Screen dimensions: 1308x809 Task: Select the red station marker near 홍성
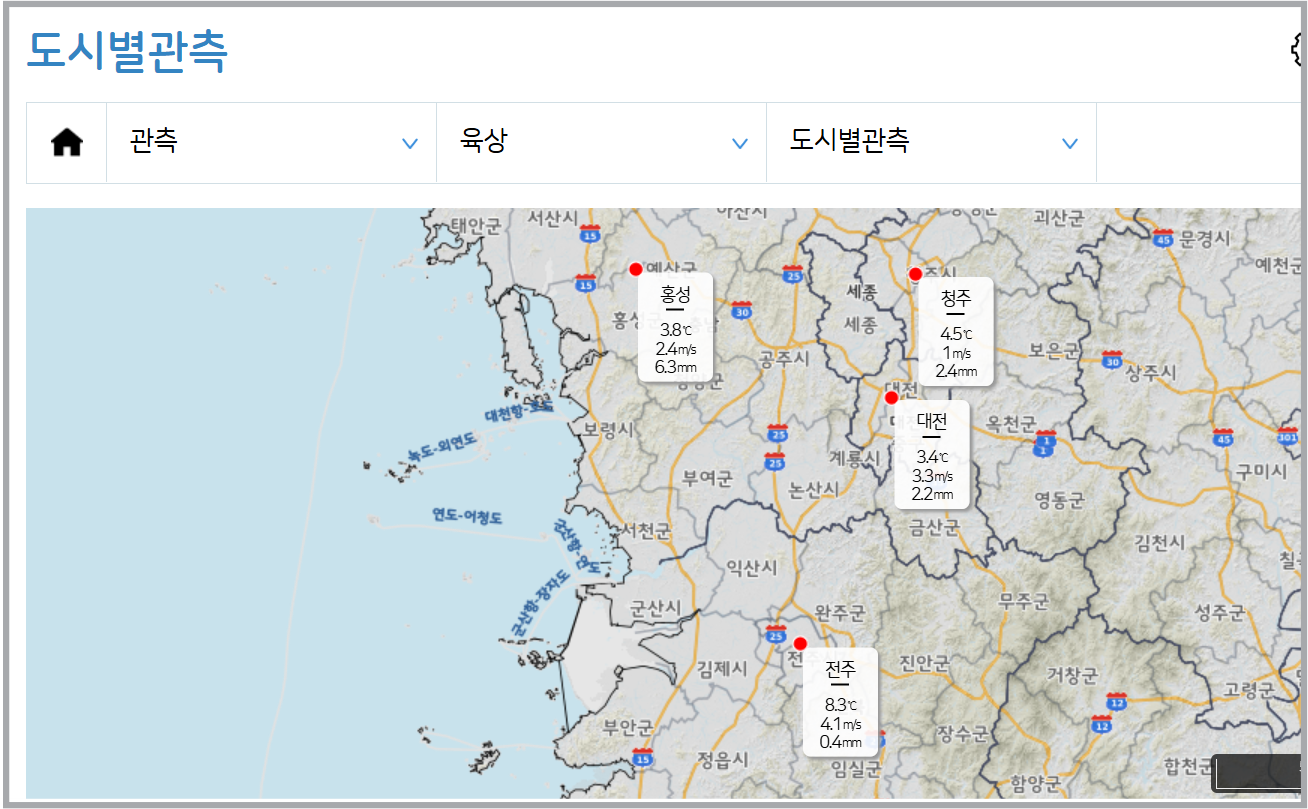[x=636, y=268]
